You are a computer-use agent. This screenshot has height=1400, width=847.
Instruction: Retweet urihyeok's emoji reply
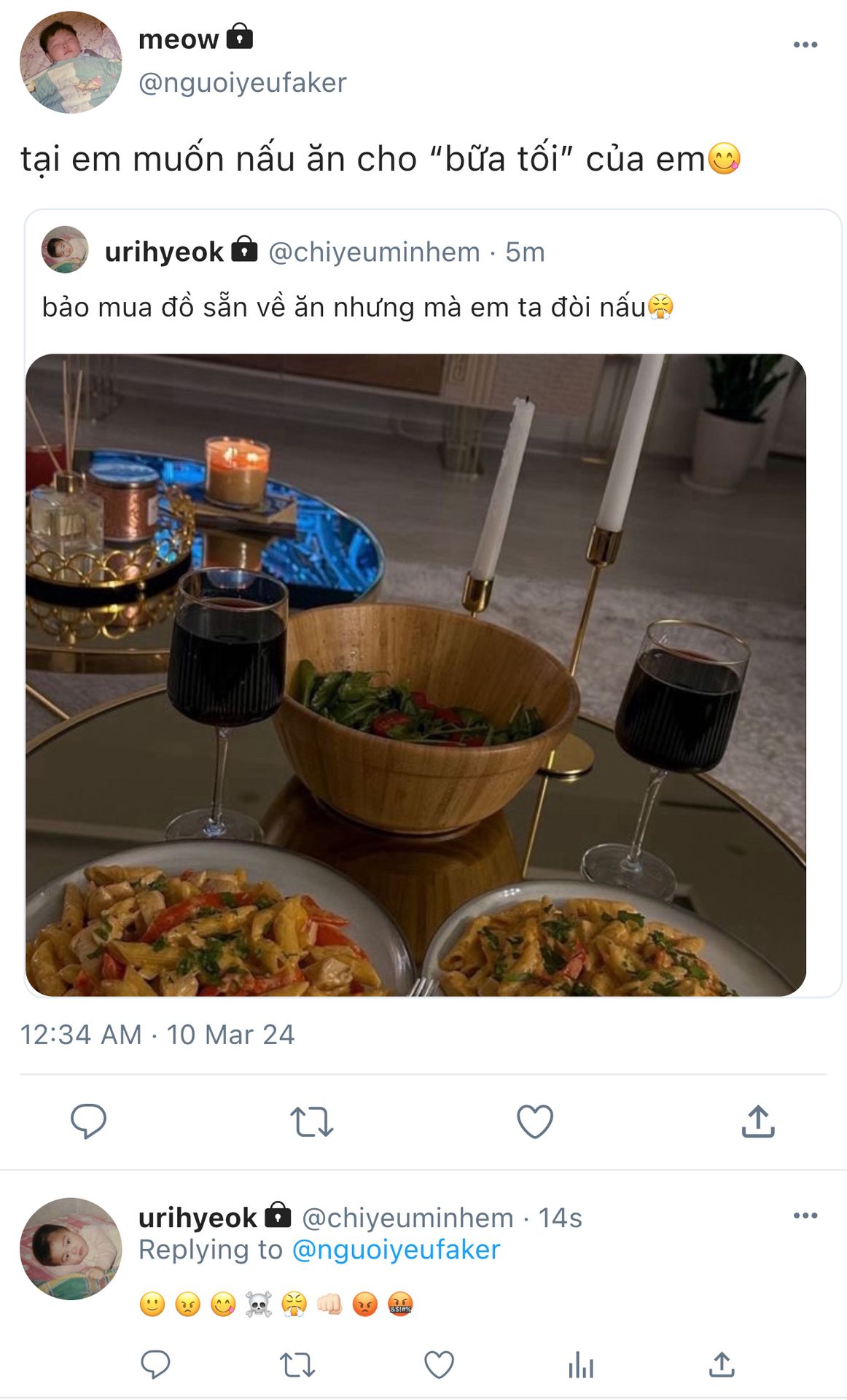coord(297,1364)
